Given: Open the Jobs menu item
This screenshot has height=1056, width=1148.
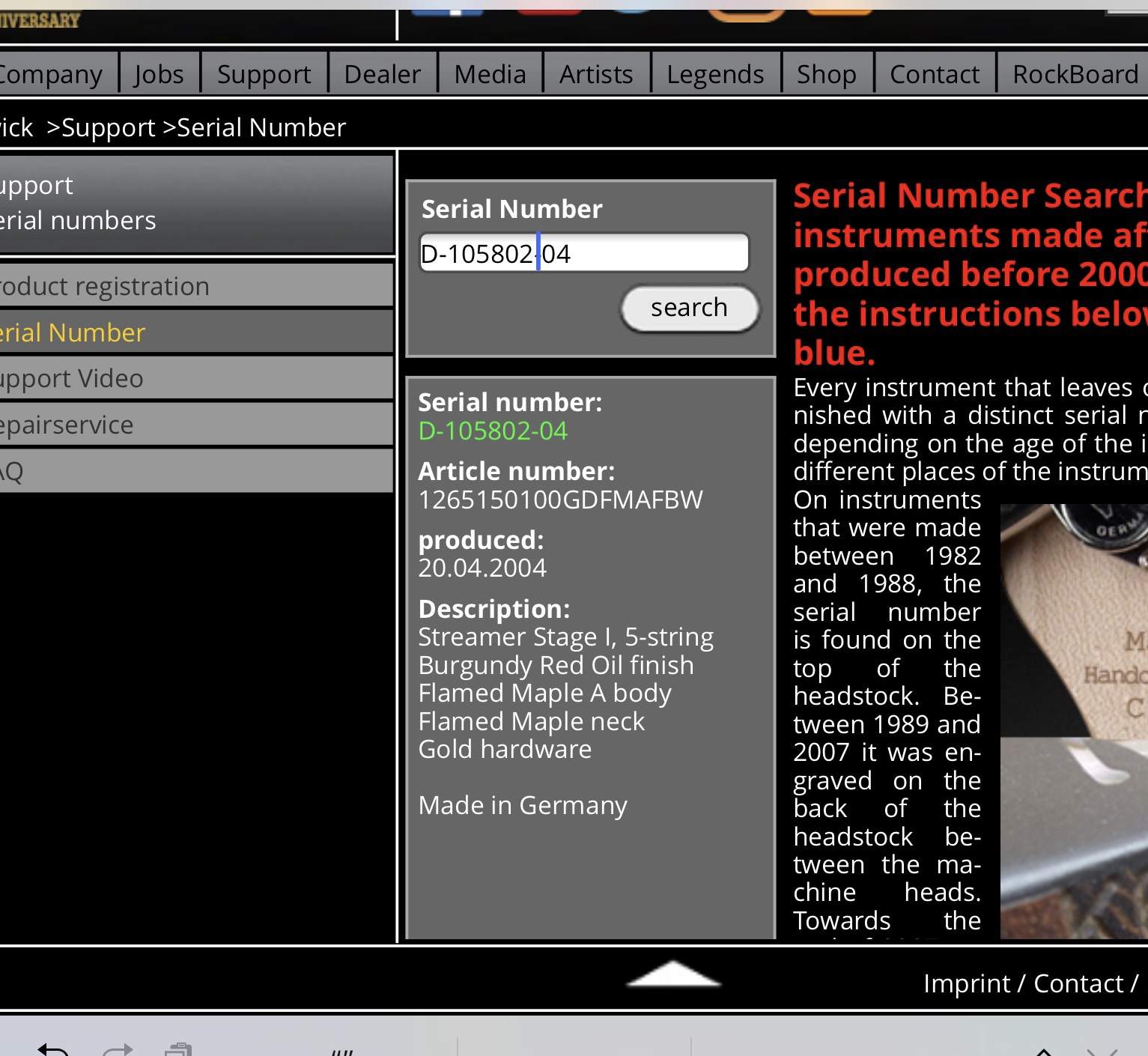Looking at the screenshot, I should (x=159, y=74).
